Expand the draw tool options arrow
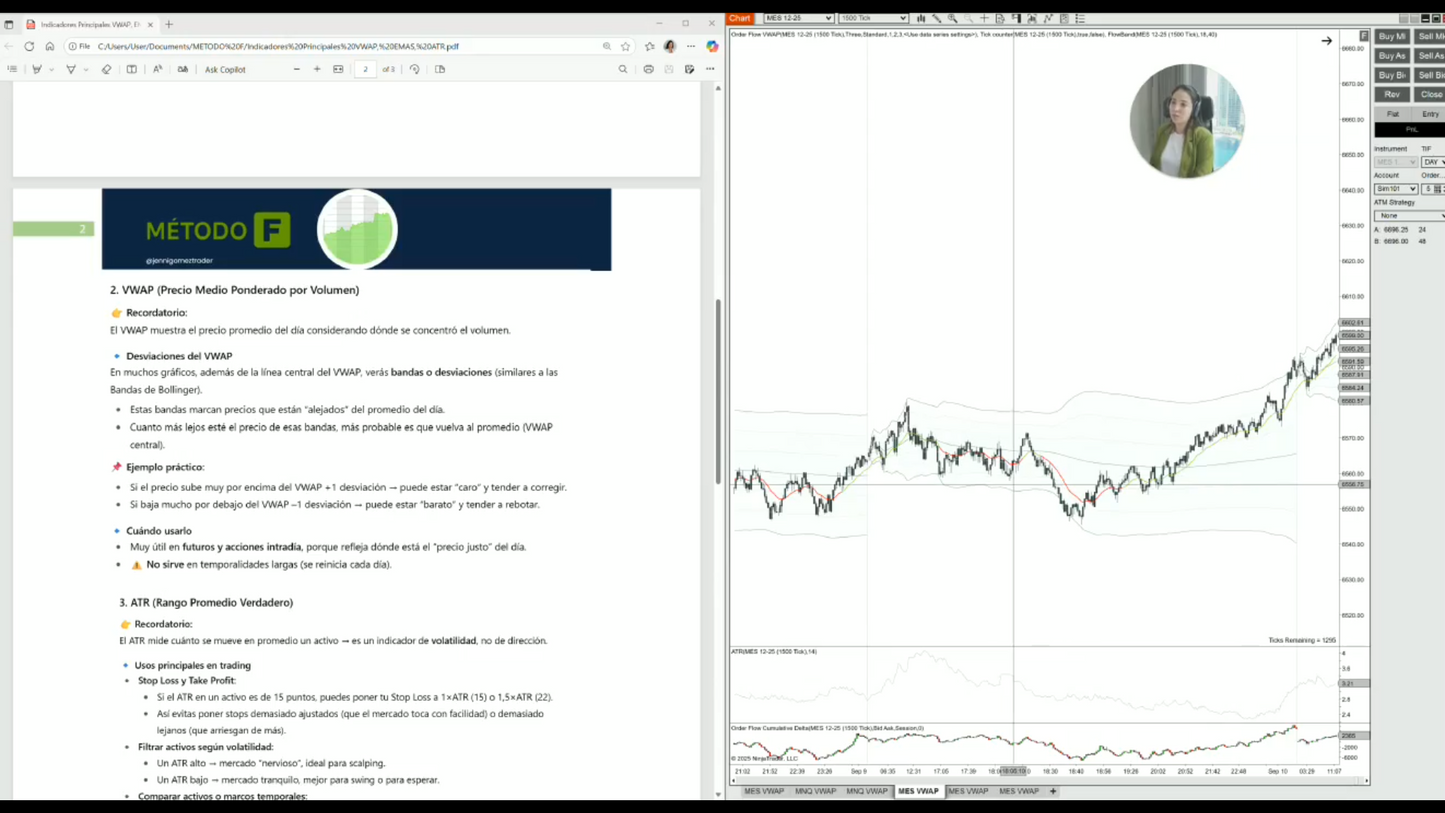 (x=86, y=70)
